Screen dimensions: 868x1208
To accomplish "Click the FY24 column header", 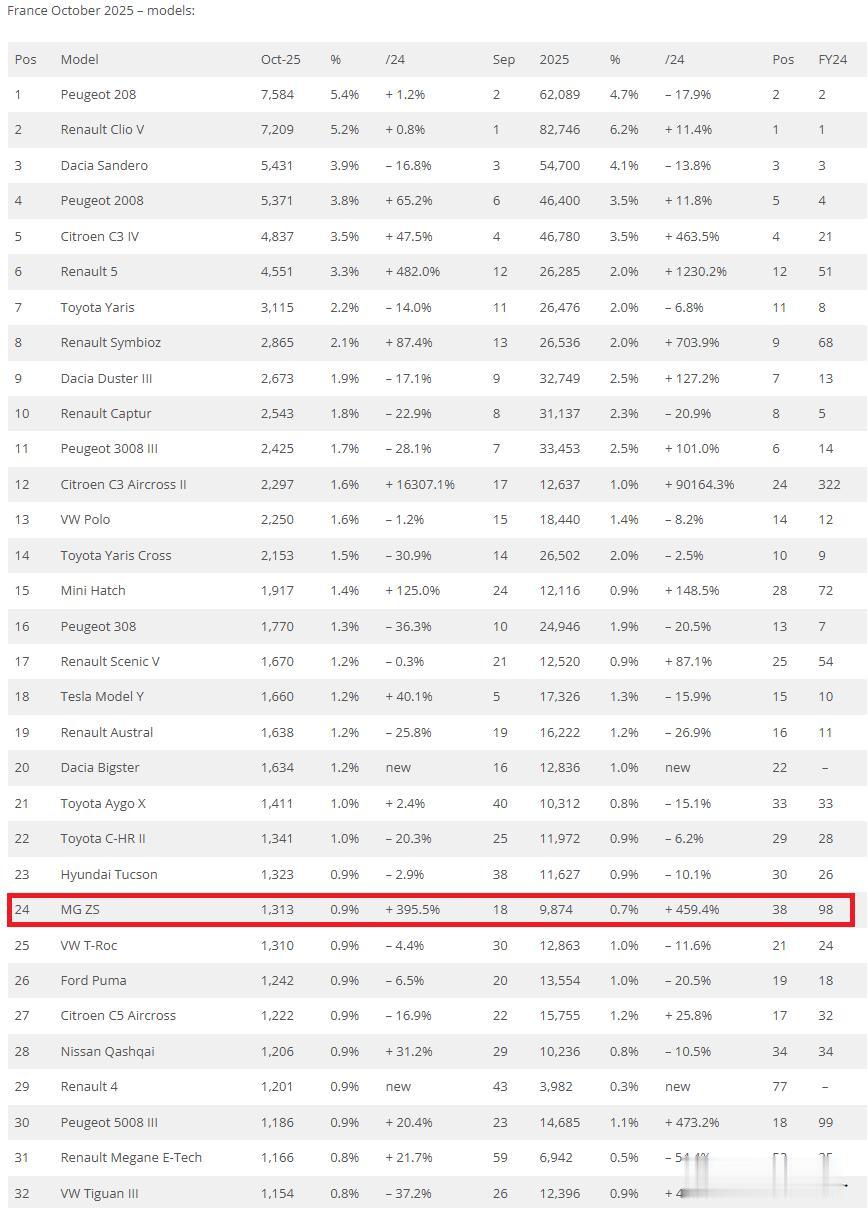I will 832,59.
